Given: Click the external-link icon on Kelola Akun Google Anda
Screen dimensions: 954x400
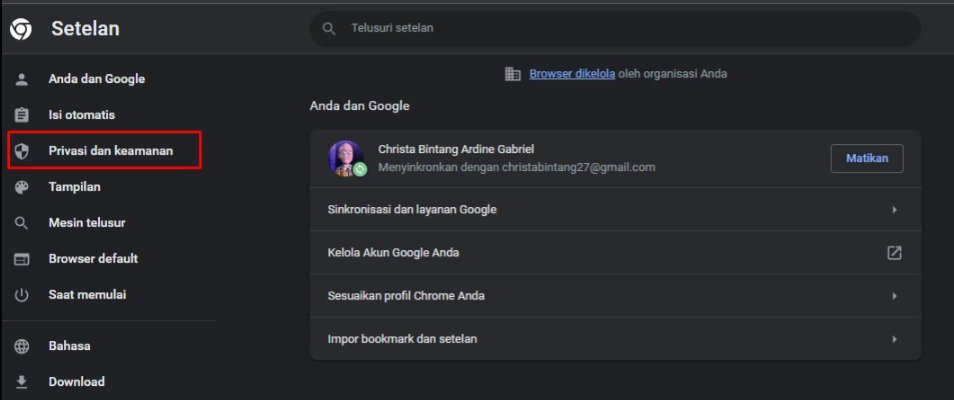Looking at the screenshot, I should point(894,253).
